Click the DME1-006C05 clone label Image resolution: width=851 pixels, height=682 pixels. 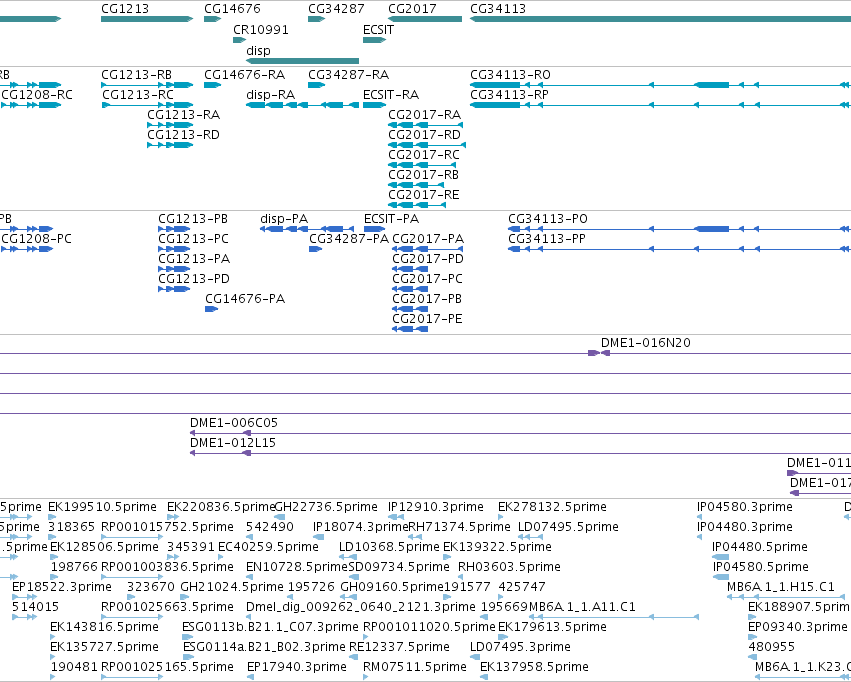click(x=234, y=423)
